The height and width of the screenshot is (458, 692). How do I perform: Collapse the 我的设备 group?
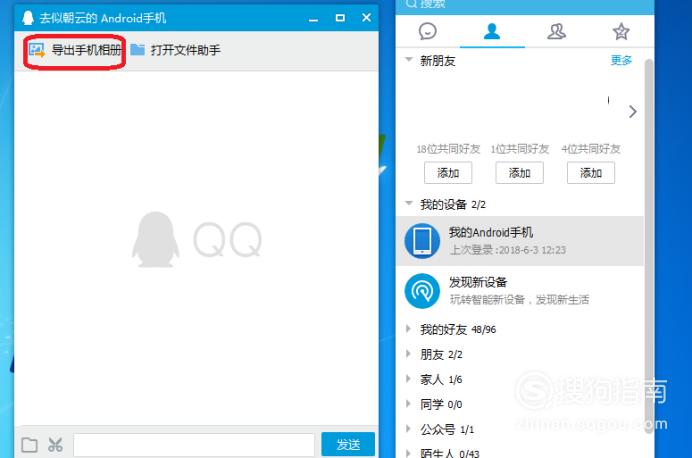pyautogui.click(x=409, y=203)
